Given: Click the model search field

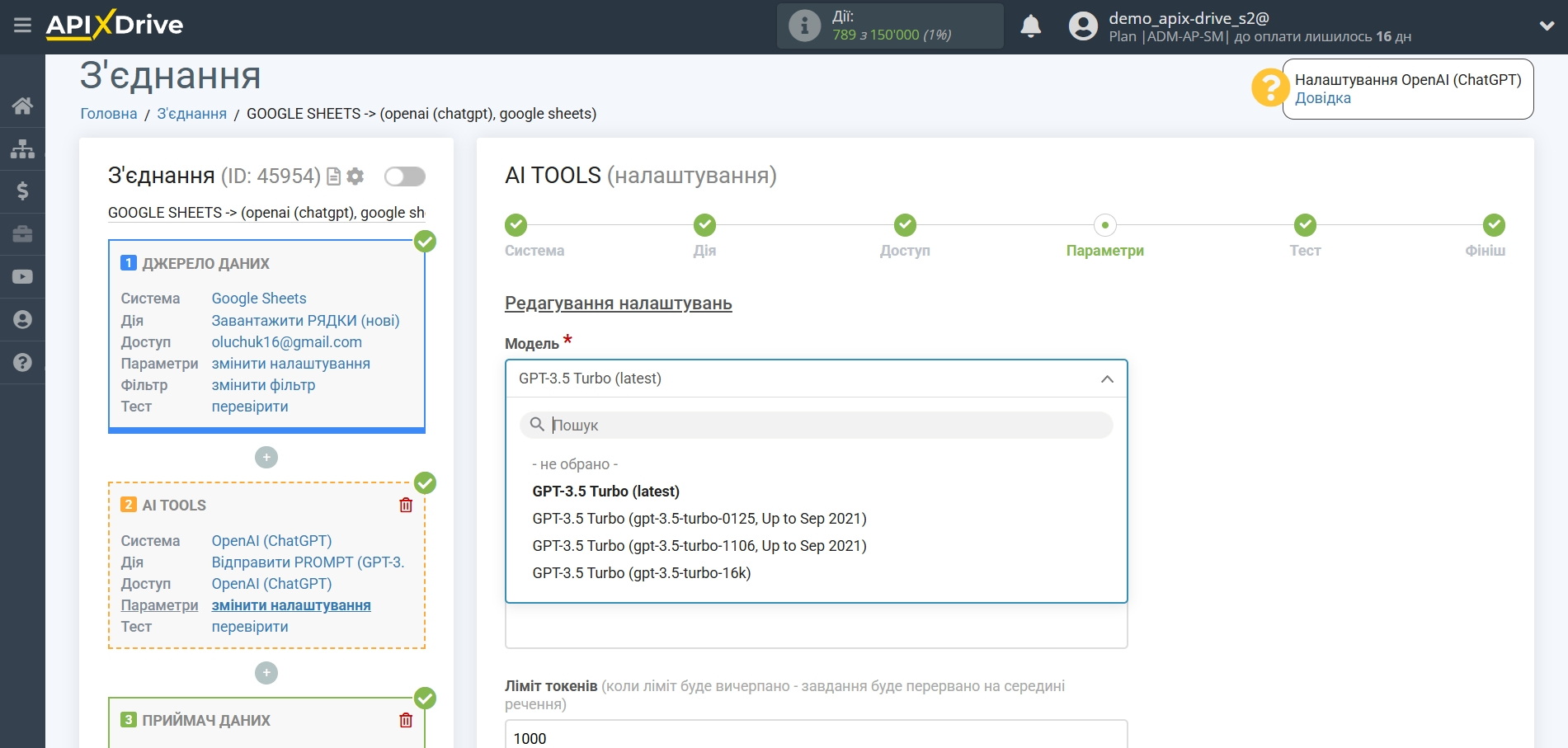Looking at the screenshot, I should (x=816, y=425).
